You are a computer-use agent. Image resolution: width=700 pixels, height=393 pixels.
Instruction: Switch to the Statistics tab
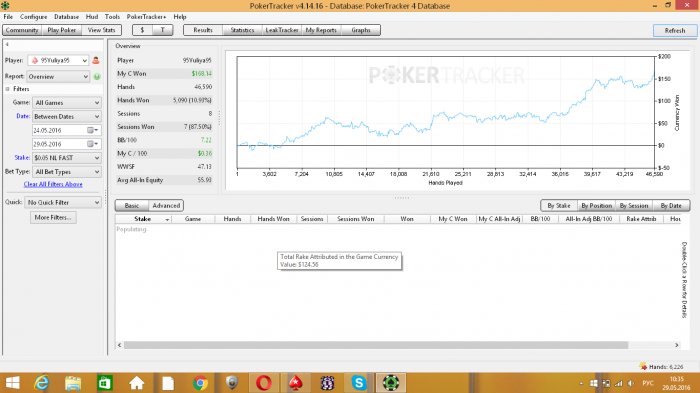click(242, 30)
